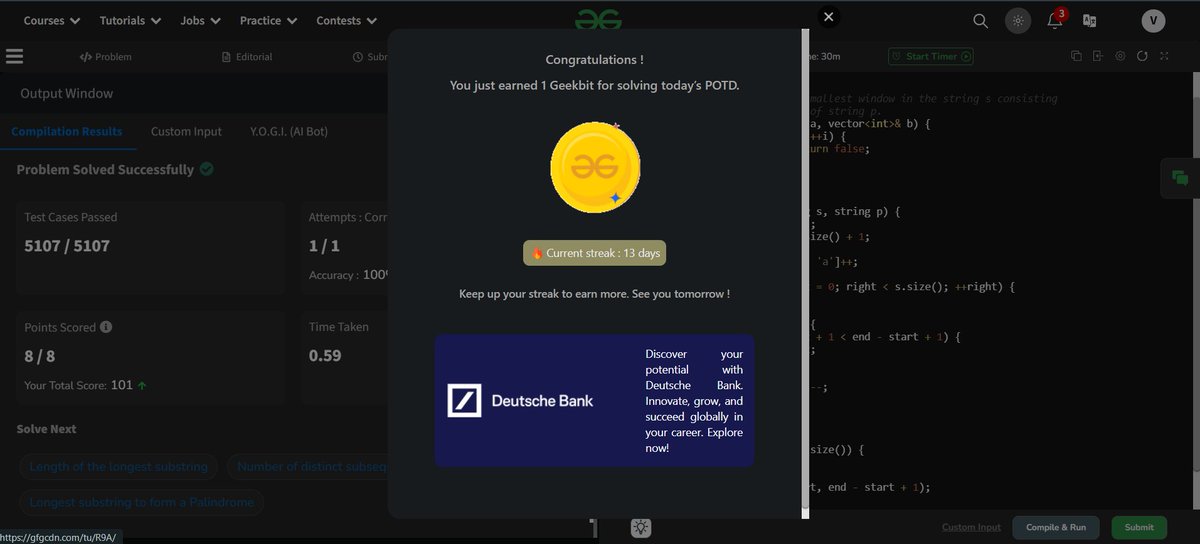Click the GeeksforGeeks logo in header
The image size is (1200, 544).
(x=598, y=19)
